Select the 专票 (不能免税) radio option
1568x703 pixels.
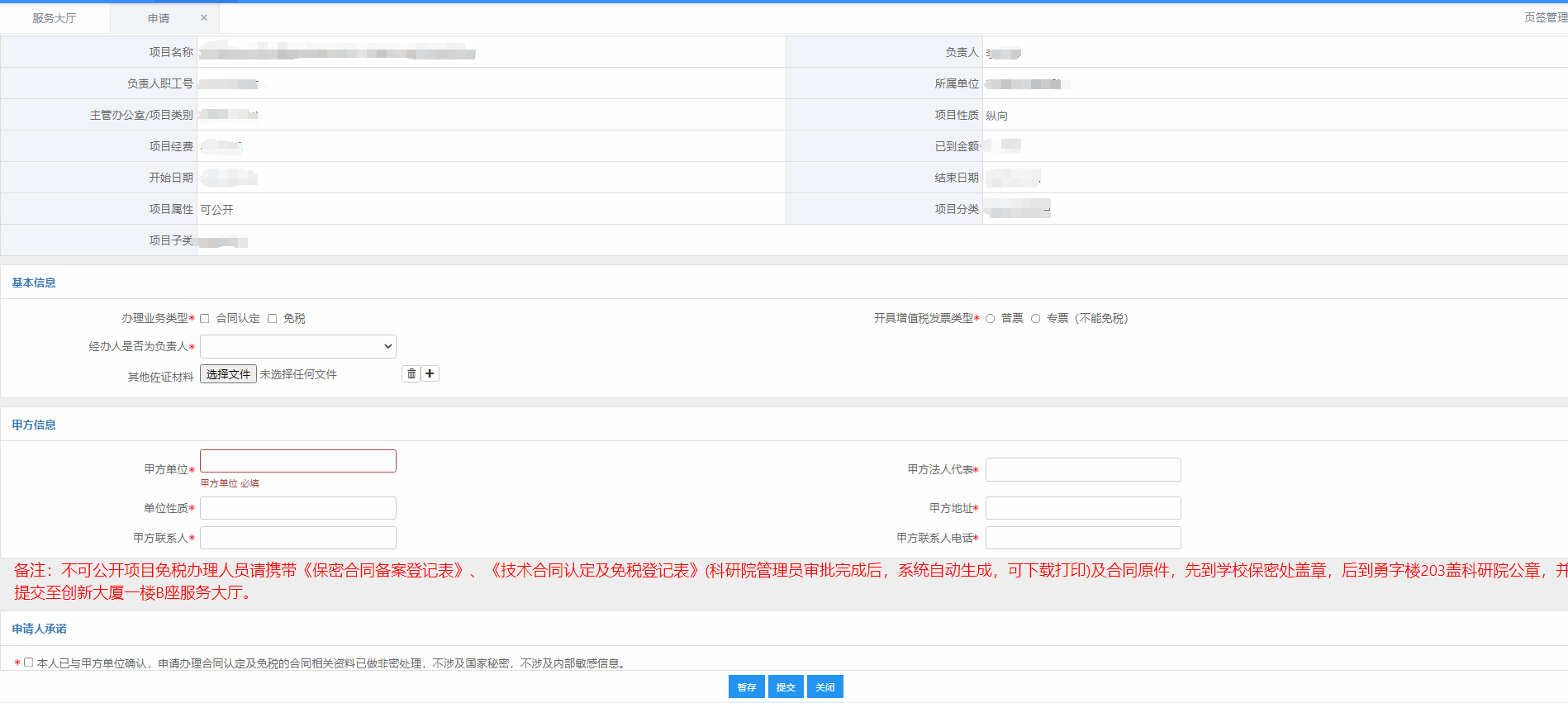click(1035, 319)
